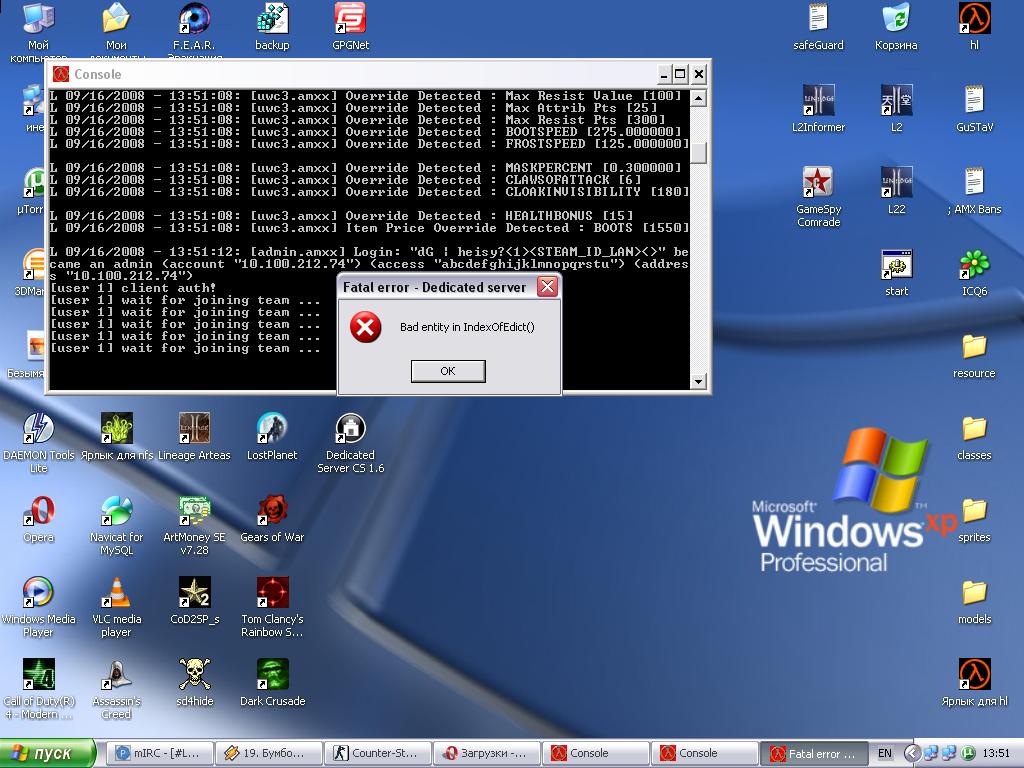Expand hidden system tray icons arrow

912,754
